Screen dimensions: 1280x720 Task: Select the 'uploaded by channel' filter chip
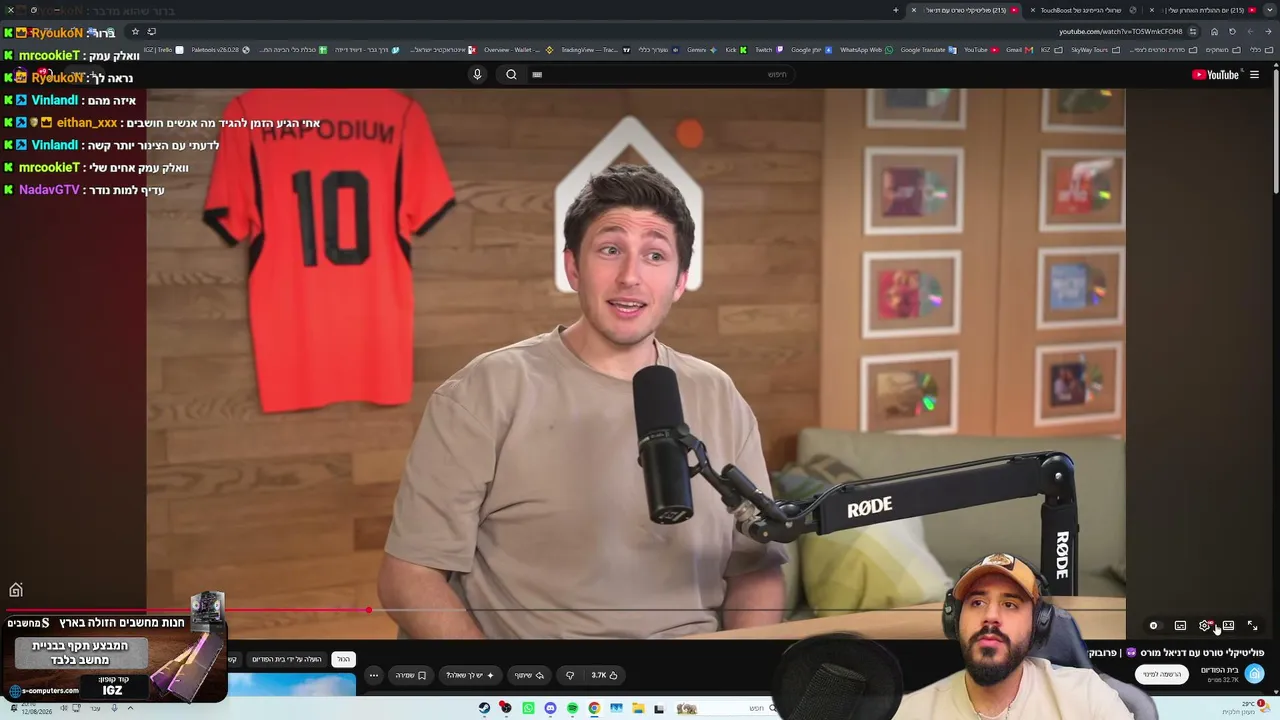click(287, 659)
